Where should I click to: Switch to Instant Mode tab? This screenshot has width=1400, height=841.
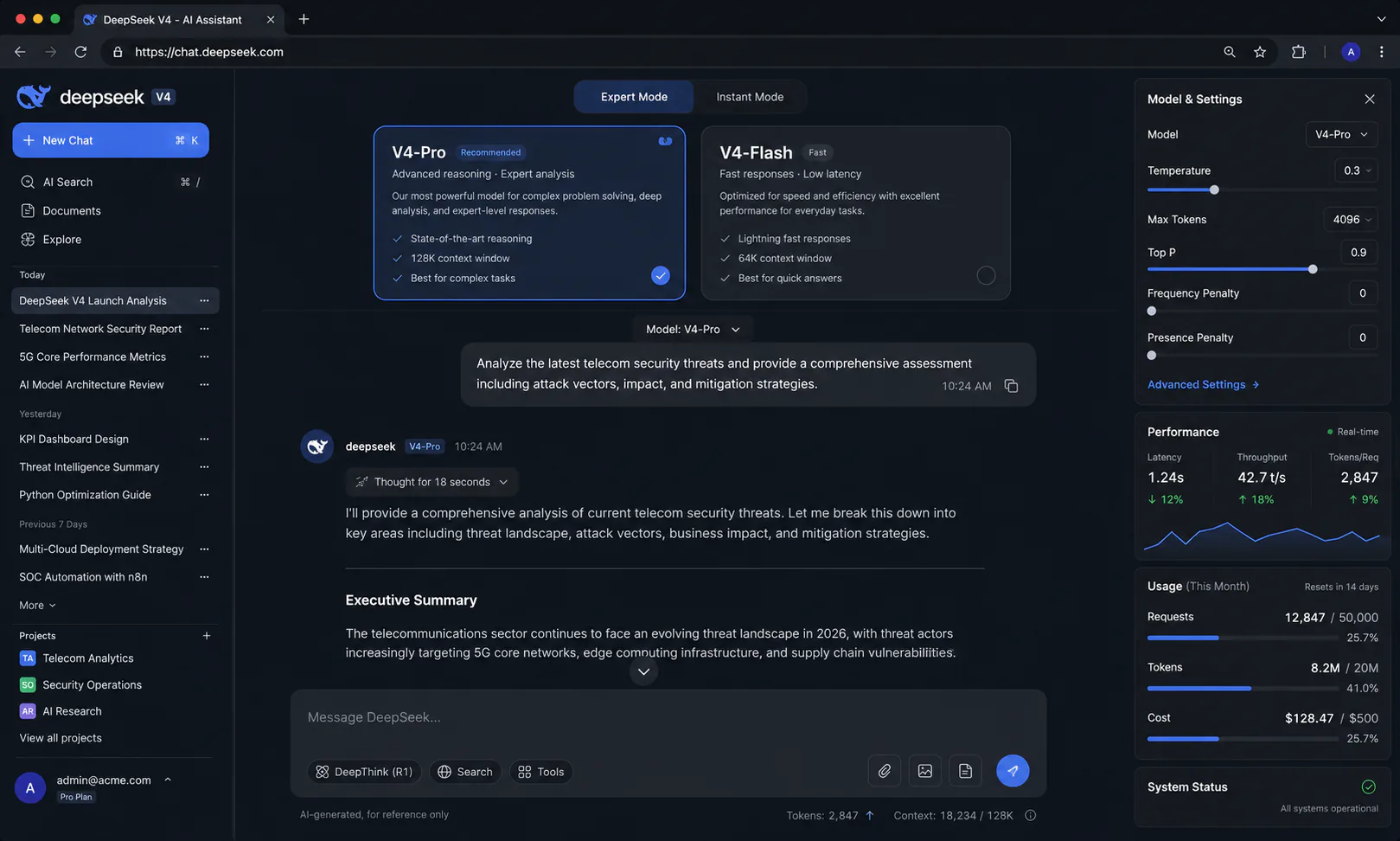(750, 97)
